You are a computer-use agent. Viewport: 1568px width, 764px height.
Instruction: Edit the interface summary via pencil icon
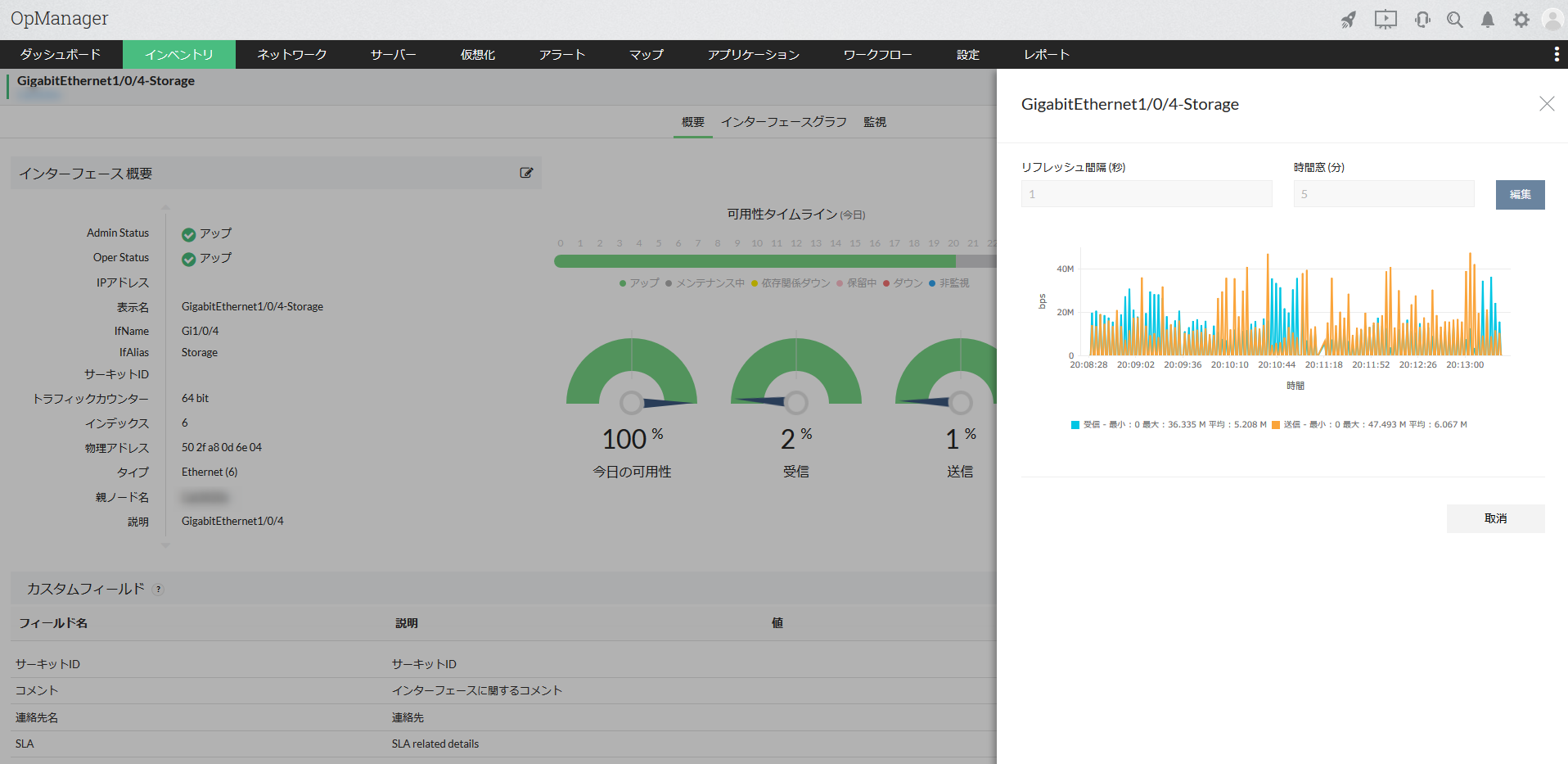pyautogui.click(x=526, y=173)
